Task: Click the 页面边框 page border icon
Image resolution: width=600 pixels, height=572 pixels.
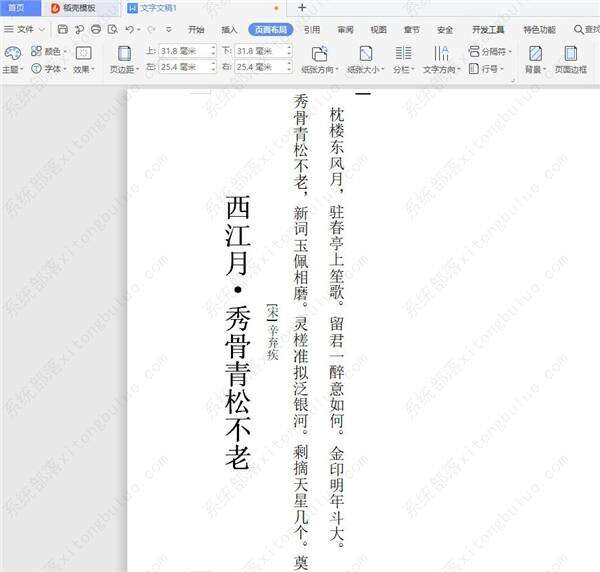Action: 571,53
